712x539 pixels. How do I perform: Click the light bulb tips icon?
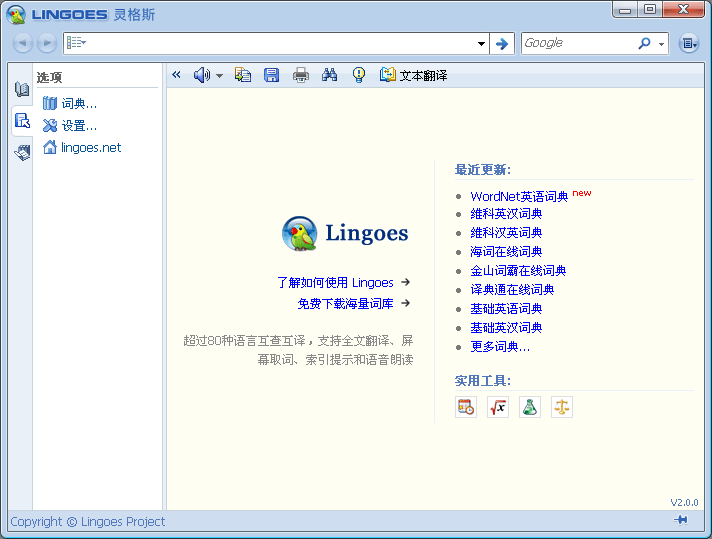tap(359, 75)
